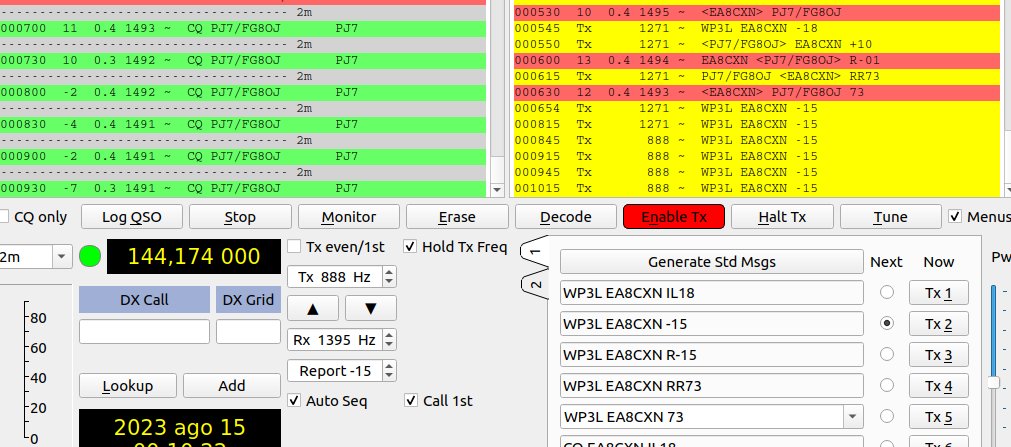Edit the WP3L EA8CXN RR73 message field
The width and height of the screenshot is (1011, 447).
coord(712,386)
